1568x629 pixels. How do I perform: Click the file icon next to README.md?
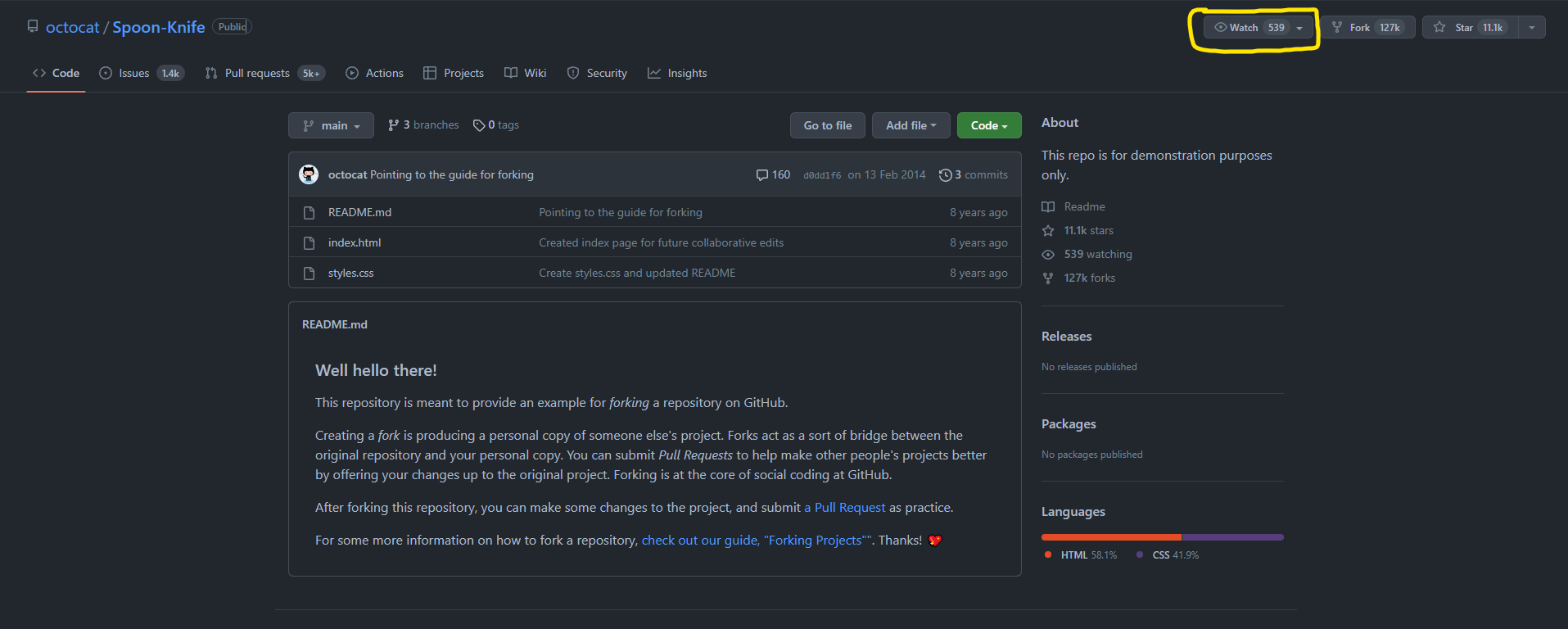click(309, 212)
